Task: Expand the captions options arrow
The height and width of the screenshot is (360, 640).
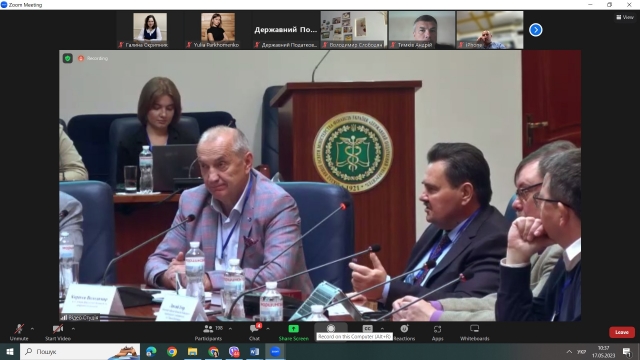Action: pos(382,329)
